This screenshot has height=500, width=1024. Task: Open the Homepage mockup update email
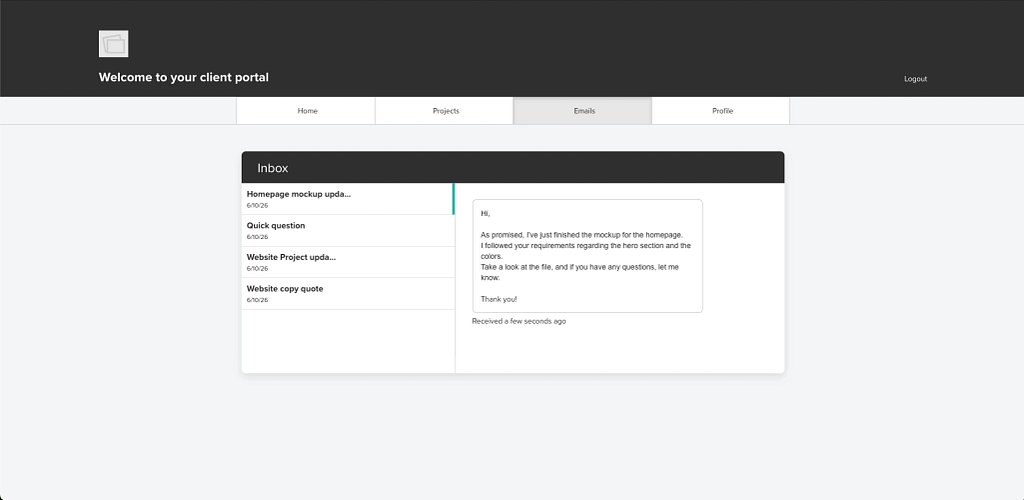coord(348,199)
